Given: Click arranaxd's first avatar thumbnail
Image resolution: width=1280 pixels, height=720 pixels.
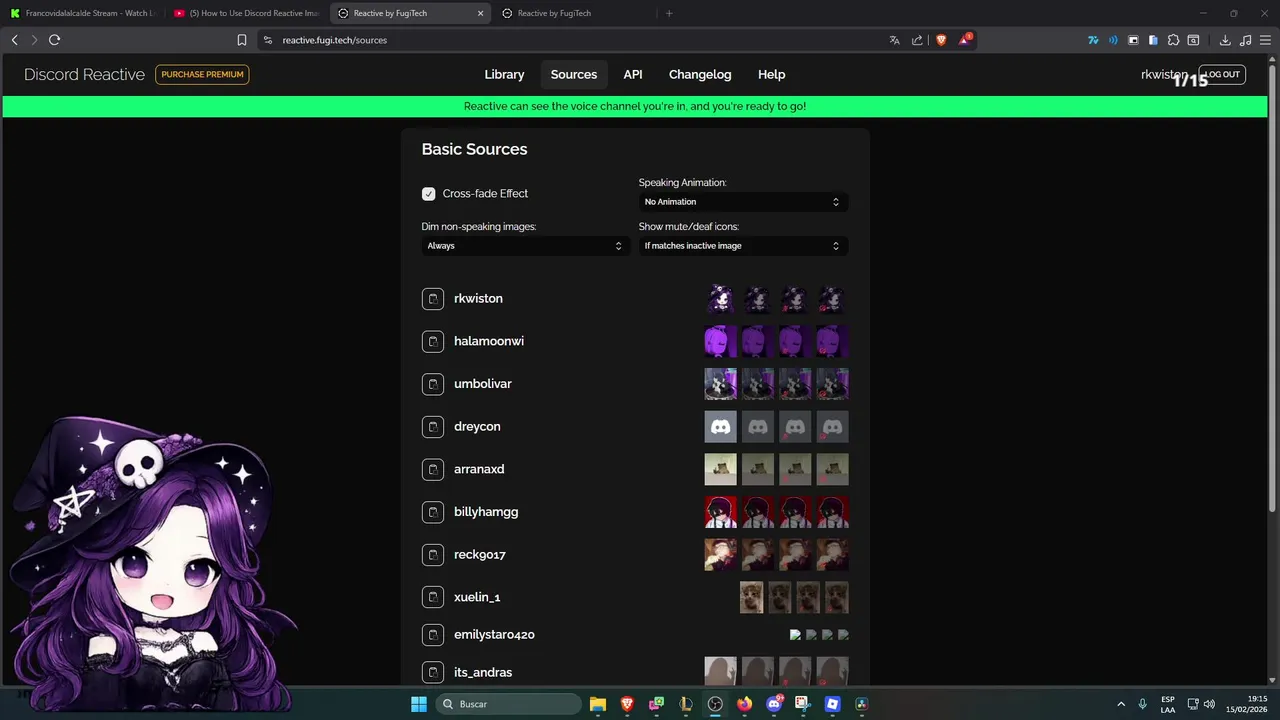Looking at the screenshot, I should [x=720, y=470].
